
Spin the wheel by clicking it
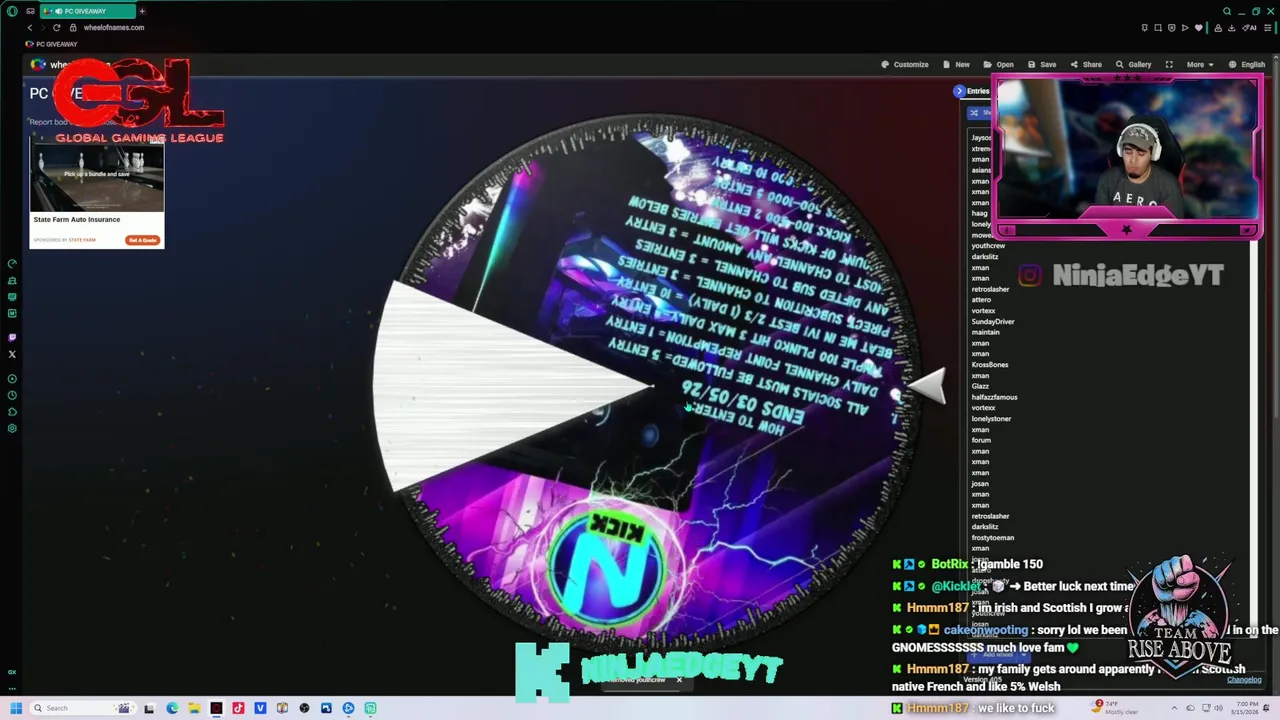click(x=645, y=388)
